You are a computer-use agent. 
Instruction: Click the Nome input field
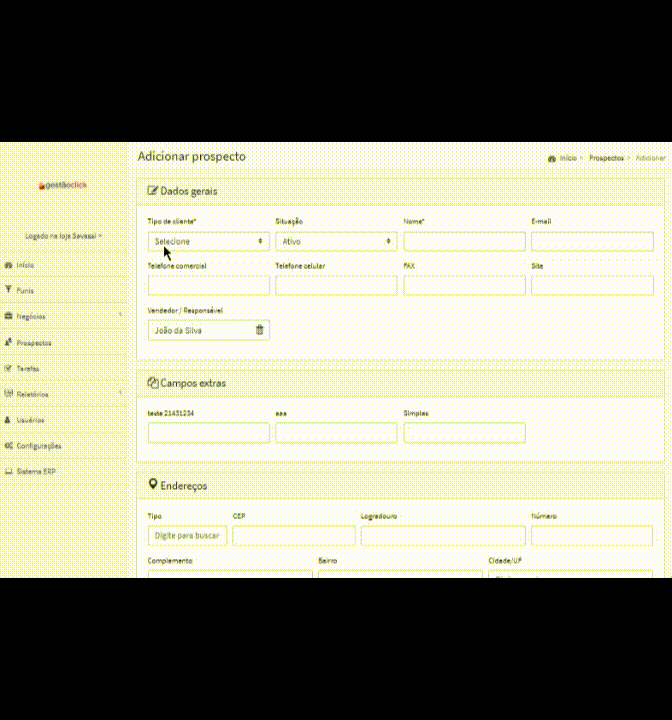tap(464, 241)
